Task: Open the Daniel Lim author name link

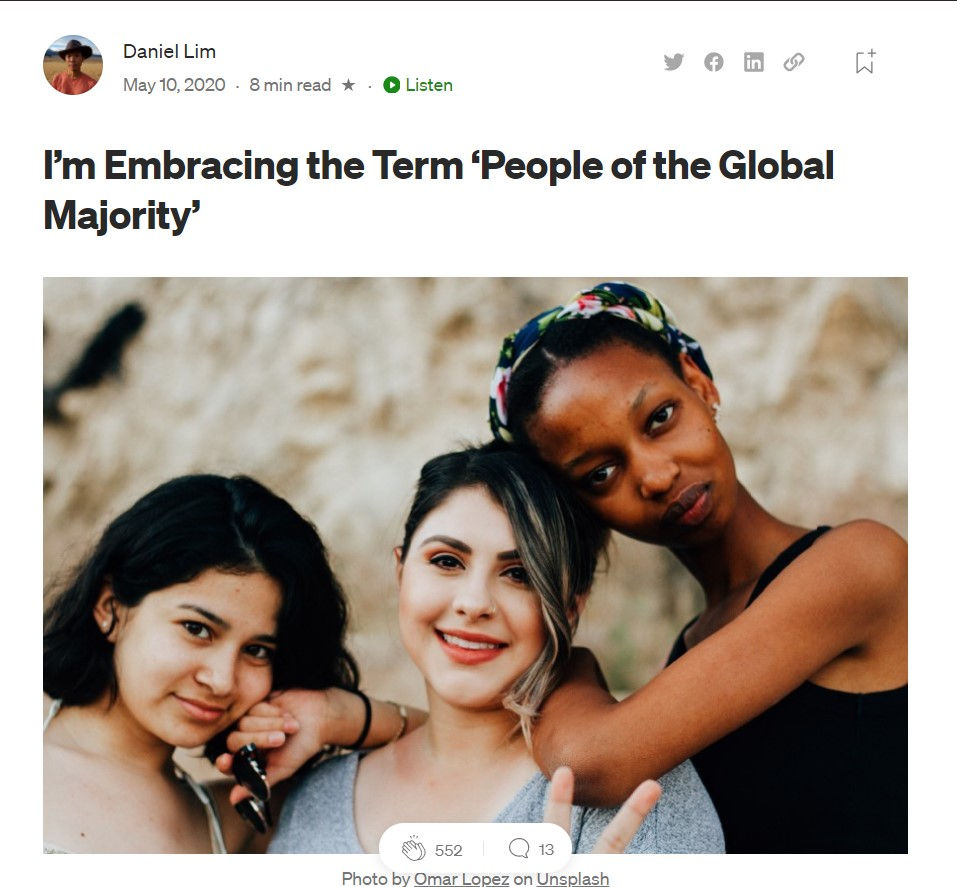Action: (x=169, y=51)
